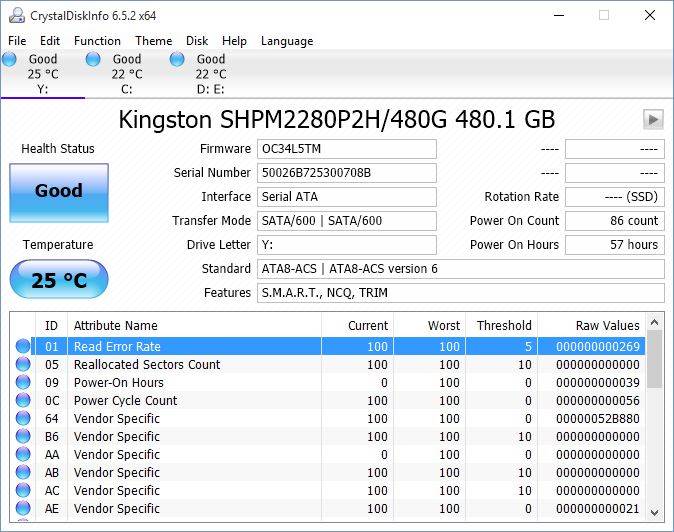Select the Vendor Specific row with ID B6

point(328,437)
